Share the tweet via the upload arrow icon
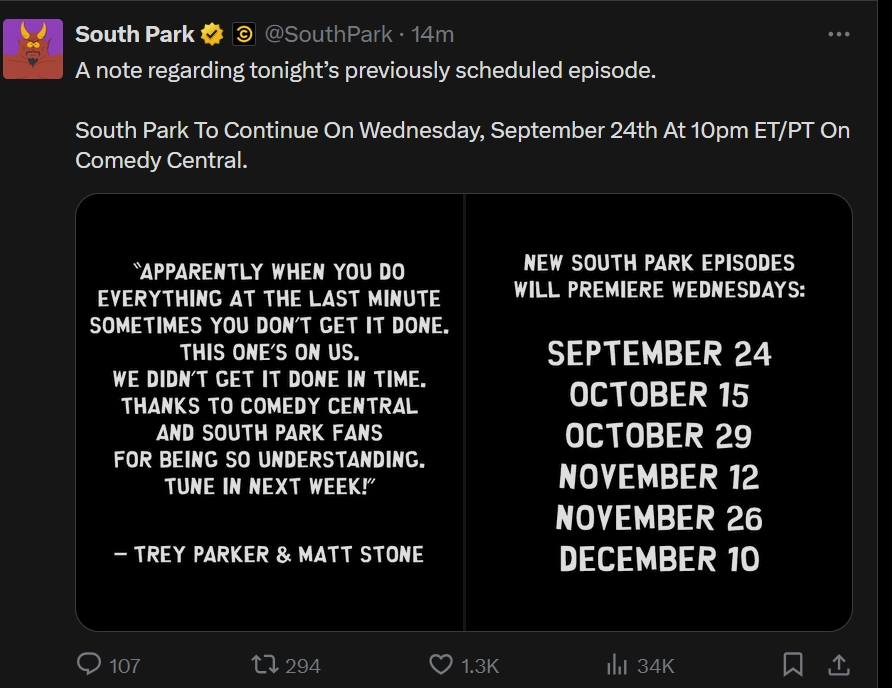The height and width of the screenshot is (688, 892). click(839, 664)
